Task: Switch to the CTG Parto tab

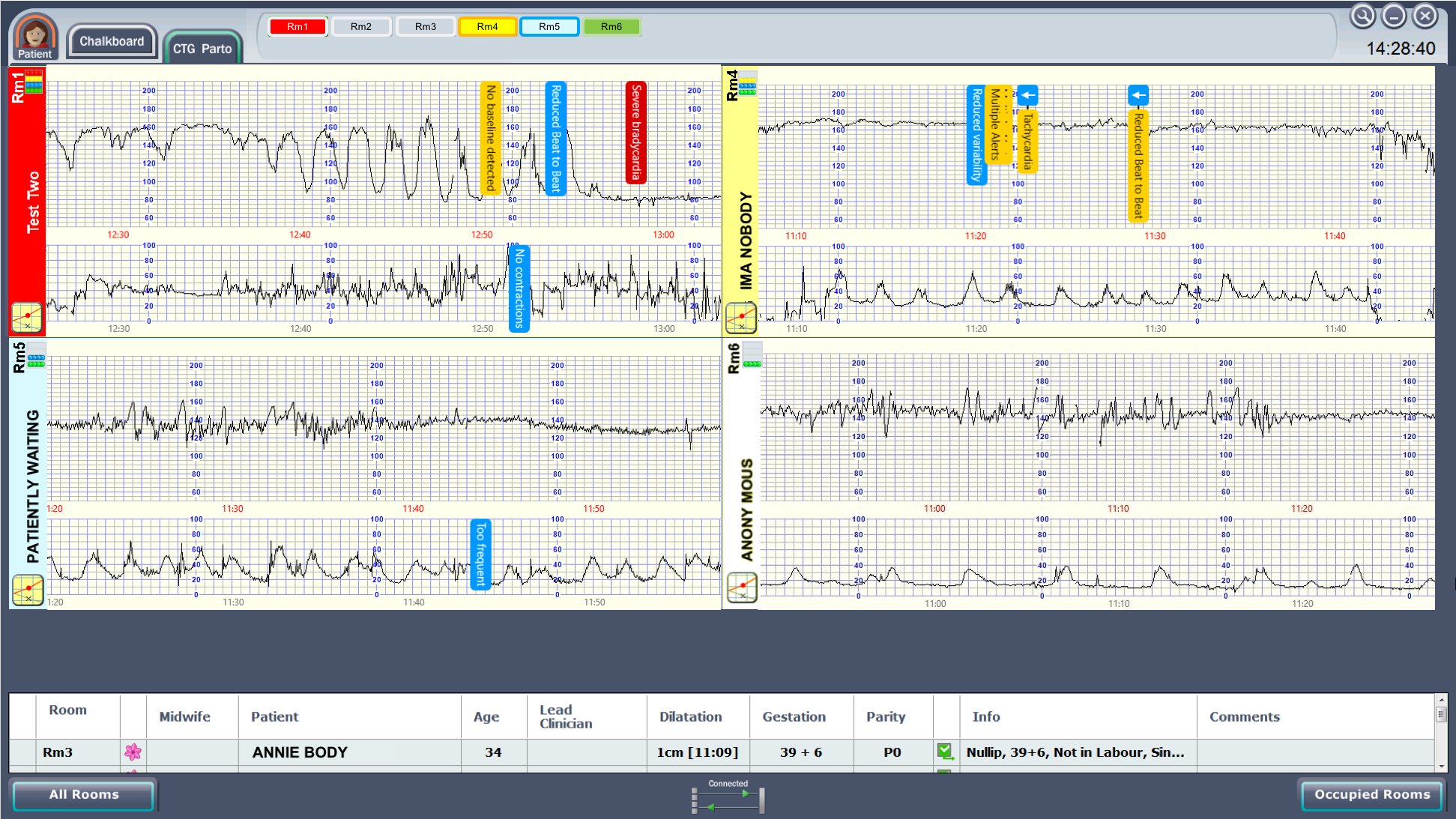Action: point(202,49)
